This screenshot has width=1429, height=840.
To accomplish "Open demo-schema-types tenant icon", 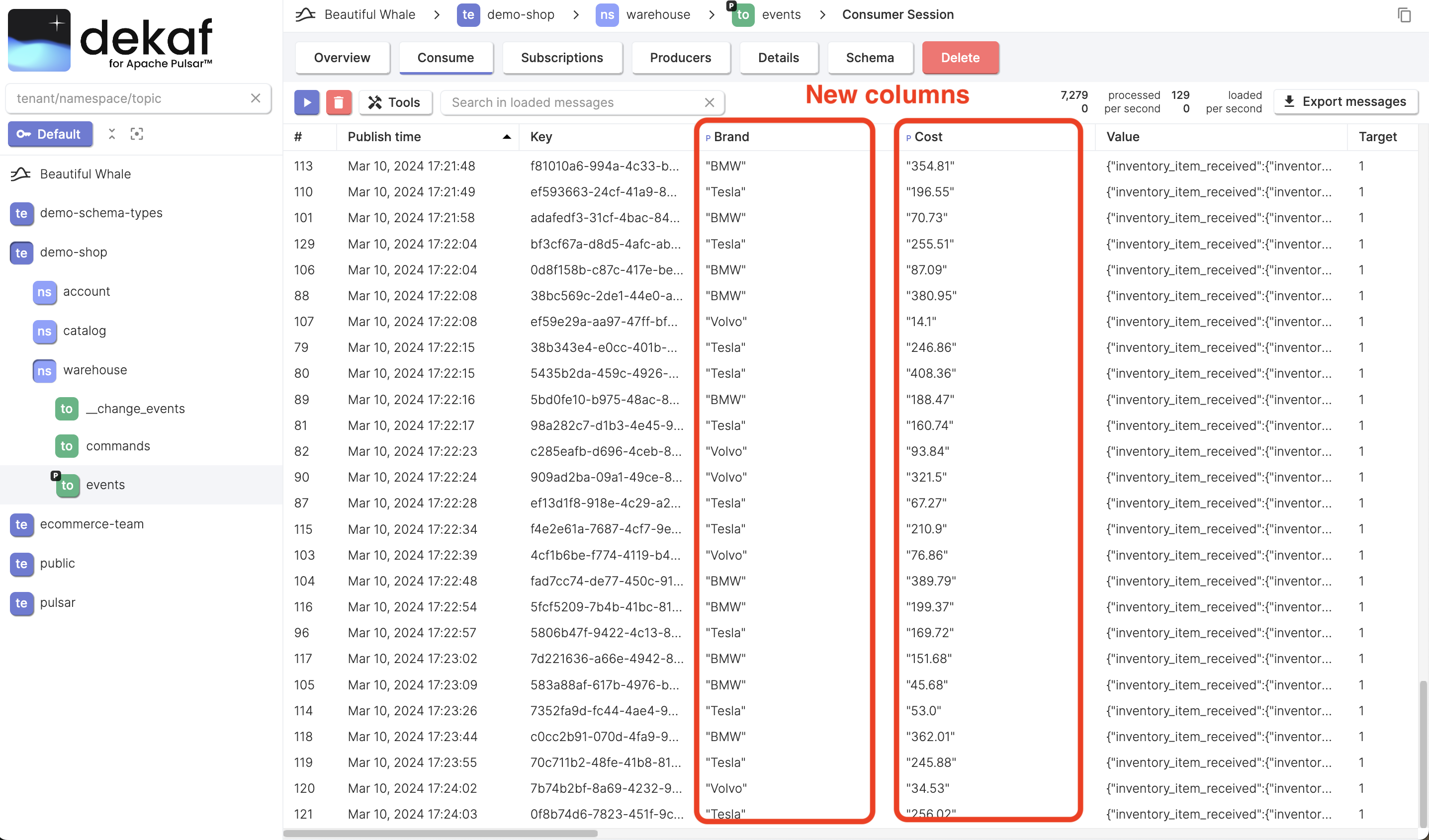I will [x=21, y=214].
